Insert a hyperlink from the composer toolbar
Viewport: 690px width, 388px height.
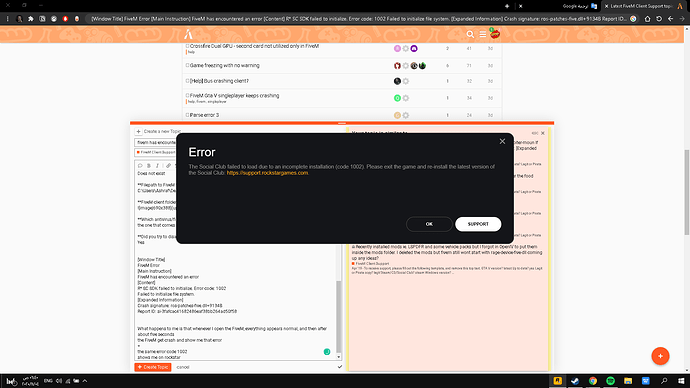[x=168, y=166]
